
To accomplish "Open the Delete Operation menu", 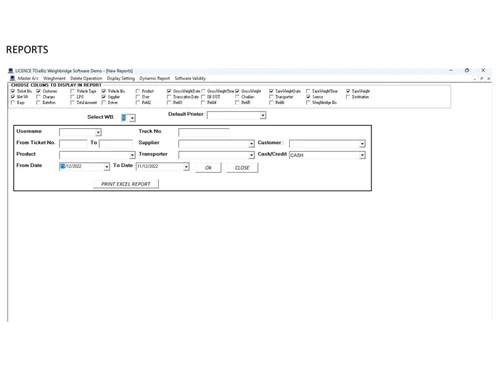I will point(86,78).
